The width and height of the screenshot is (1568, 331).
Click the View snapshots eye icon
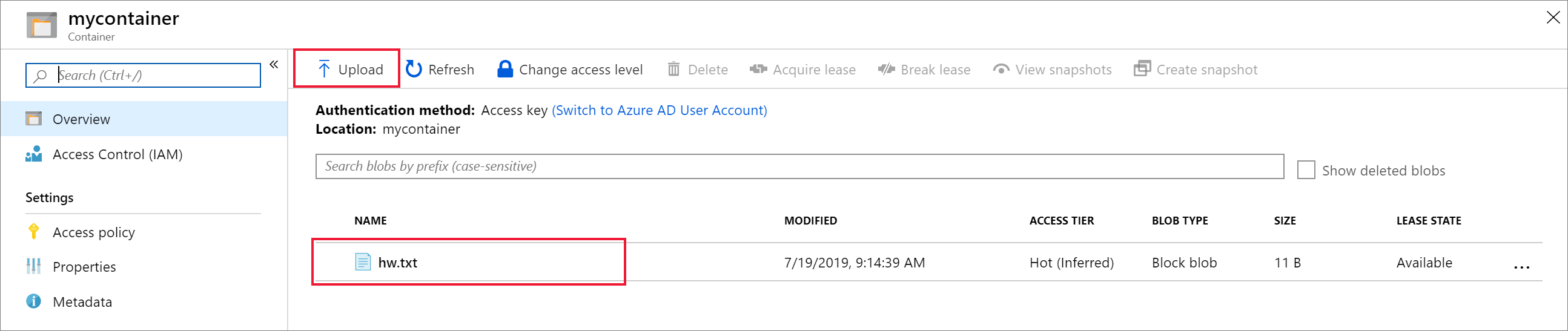1001,70
